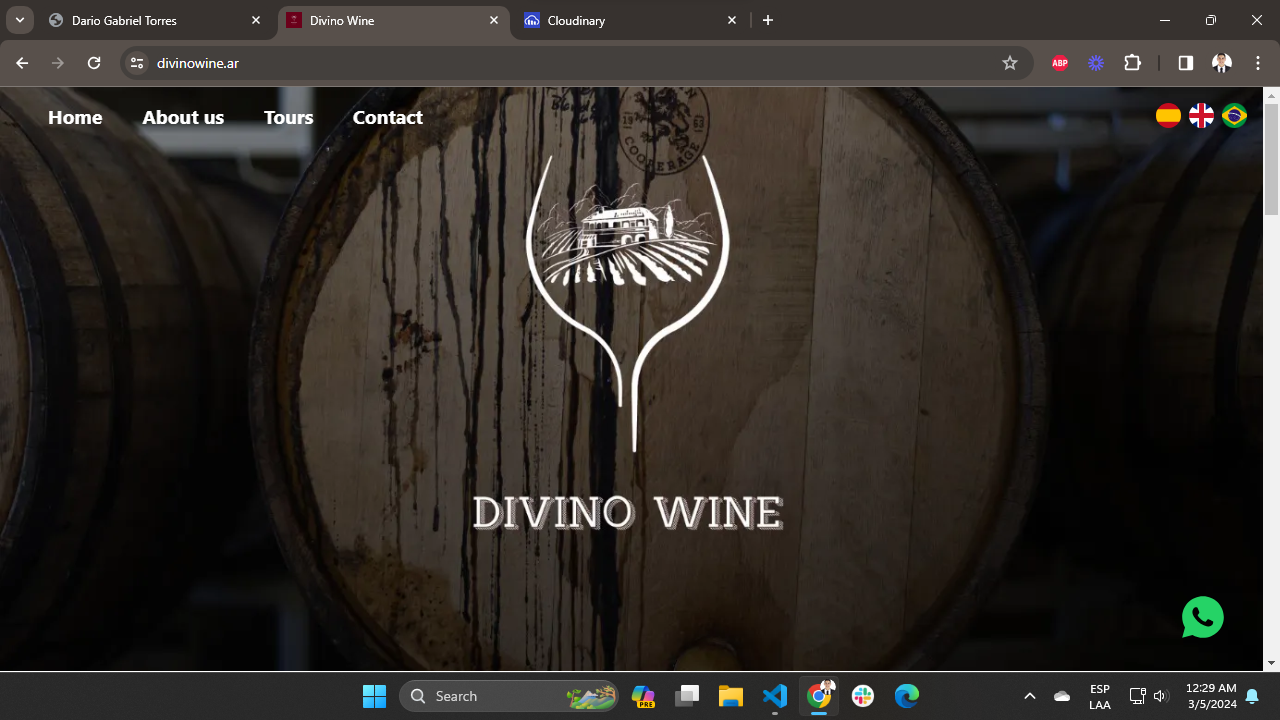This screenshot has width=1280, height=720.
Task: Click the page scrollbar down arrow
Action: point(1271,662)
